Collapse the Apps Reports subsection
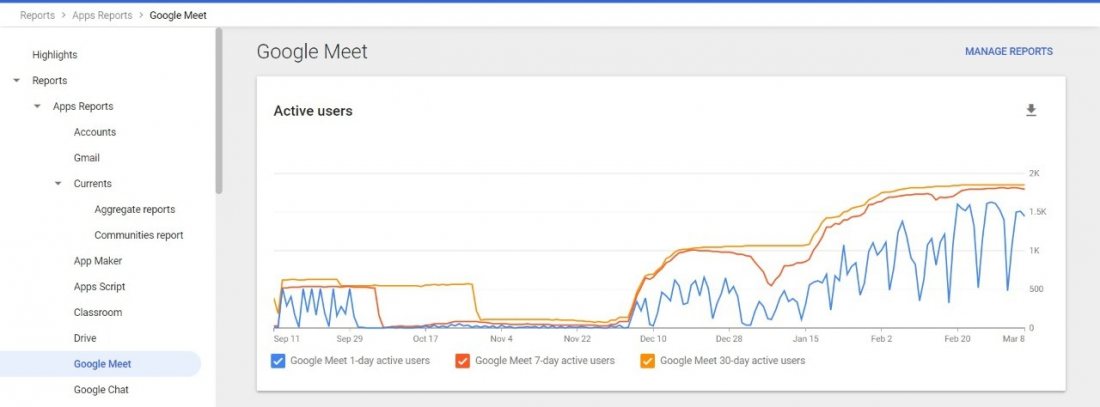This screenshot has width=1100, height=407. tap(37, 107)
